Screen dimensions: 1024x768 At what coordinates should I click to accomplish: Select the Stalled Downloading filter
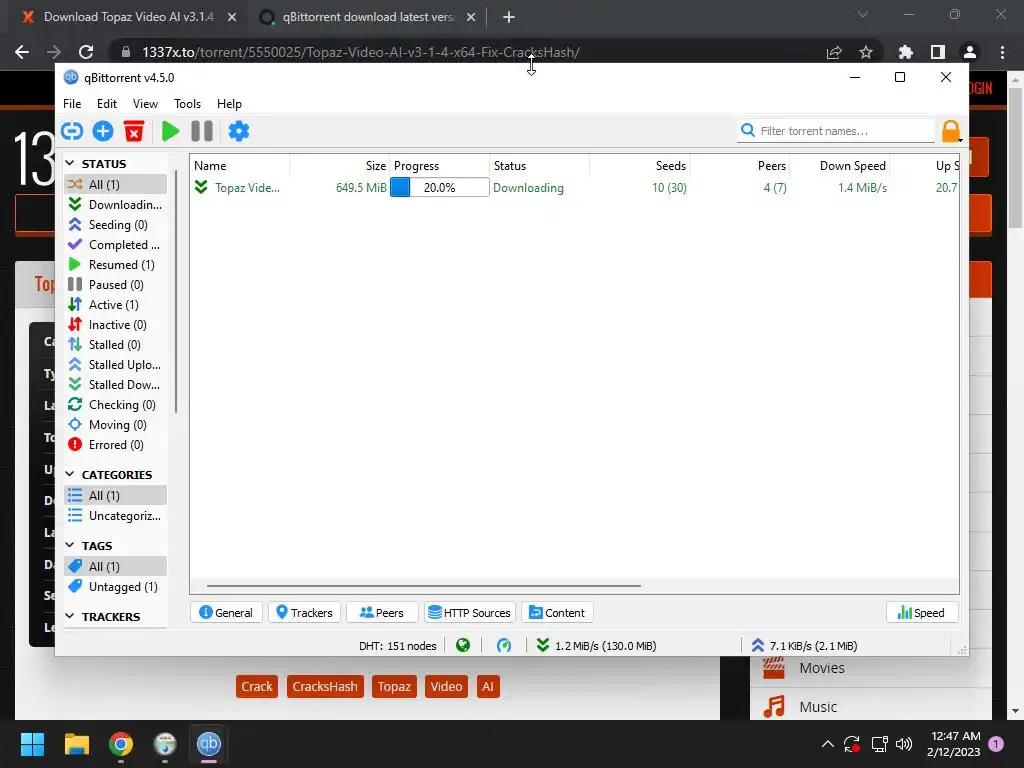(x=116, y=385)
